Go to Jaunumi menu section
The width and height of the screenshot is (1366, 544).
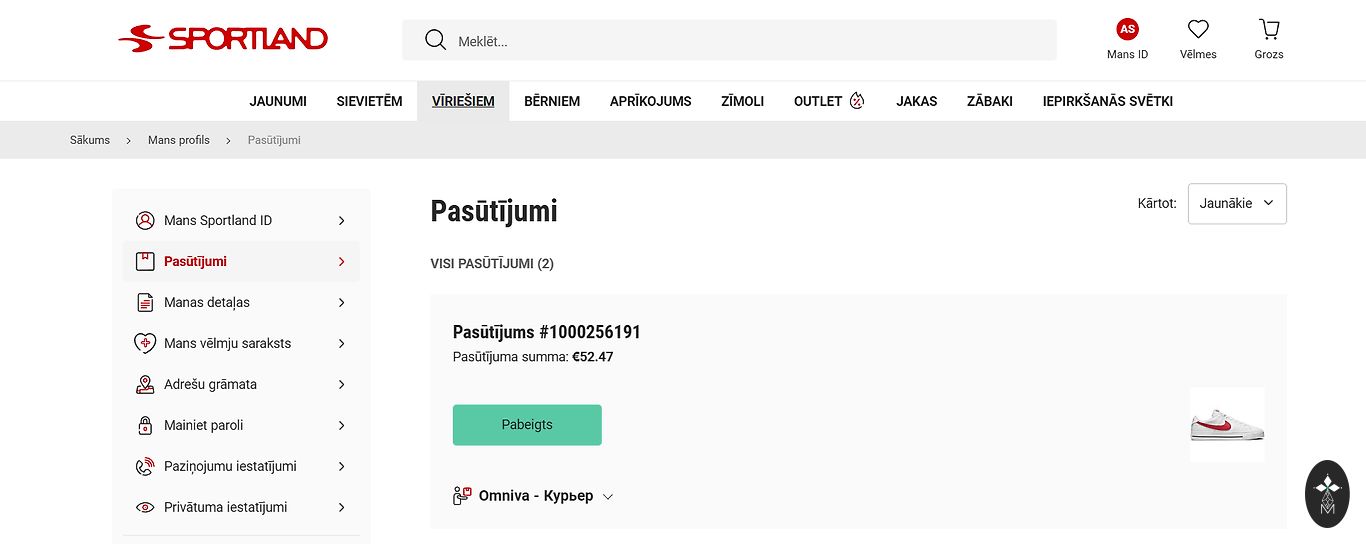pos(278,101)
